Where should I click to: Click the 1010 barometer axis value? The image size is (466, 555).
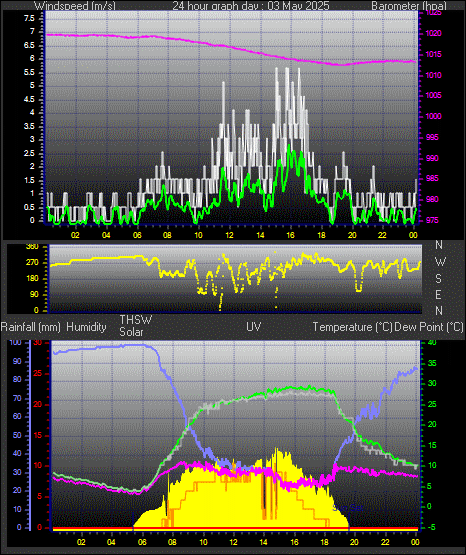point(433,75)
